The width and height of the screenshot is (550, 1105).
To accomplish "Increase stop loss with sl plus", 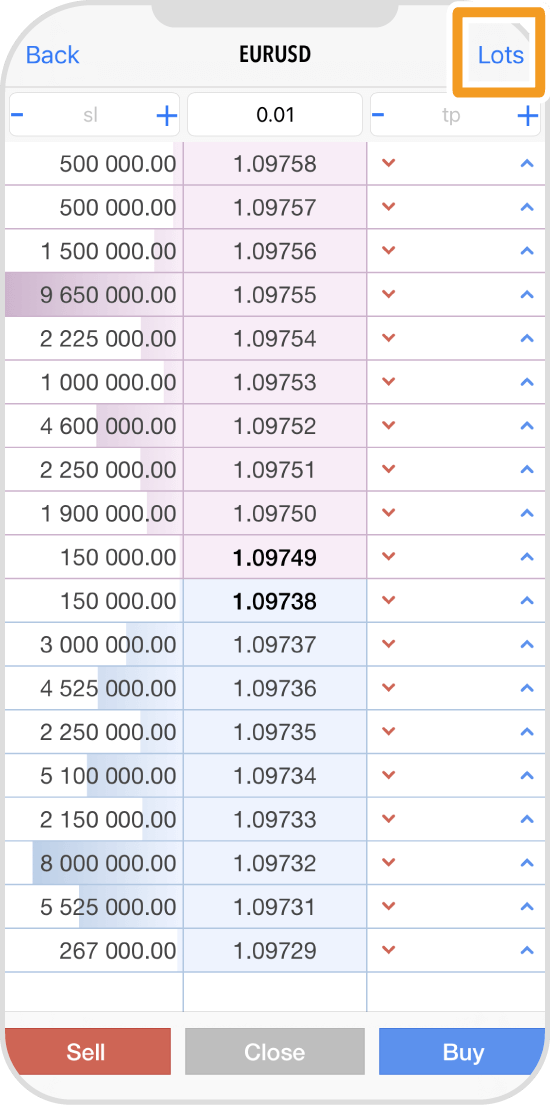I will click(166, 116).
